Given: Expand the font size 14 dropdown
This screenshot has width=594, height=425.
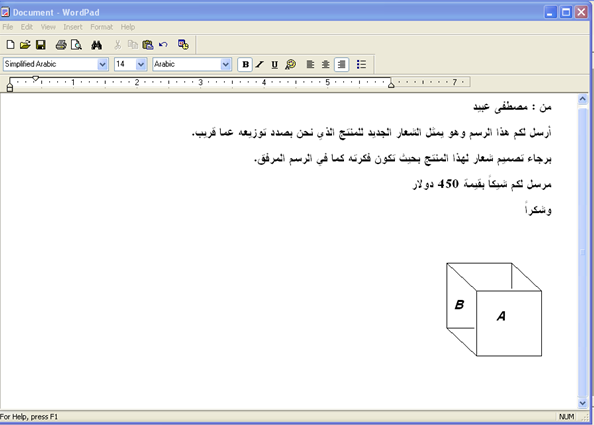Looking at the screenshot, I should (141, 64).
